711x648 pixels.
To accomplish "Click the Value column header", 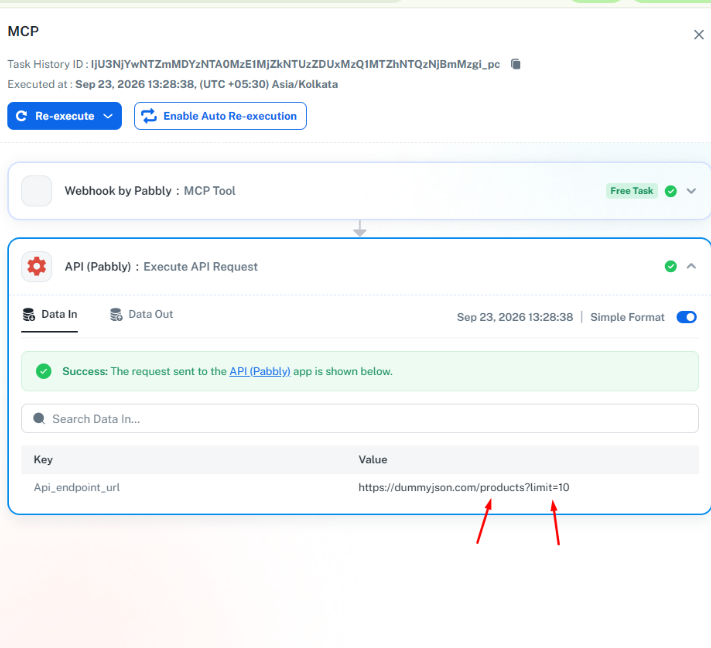I will (373, 460).
